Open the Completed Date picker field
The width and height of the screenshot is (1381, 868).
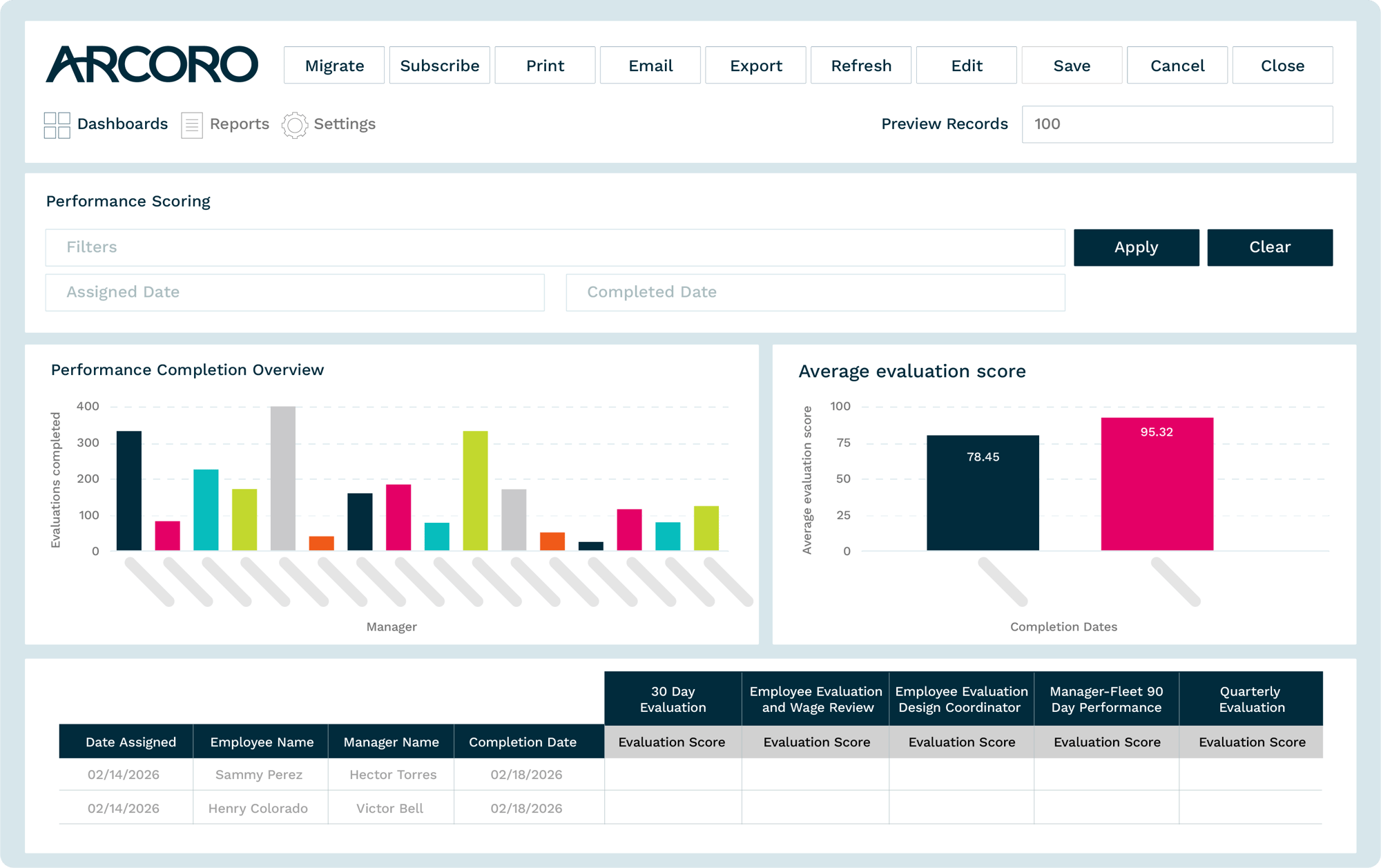pos(815,292)
